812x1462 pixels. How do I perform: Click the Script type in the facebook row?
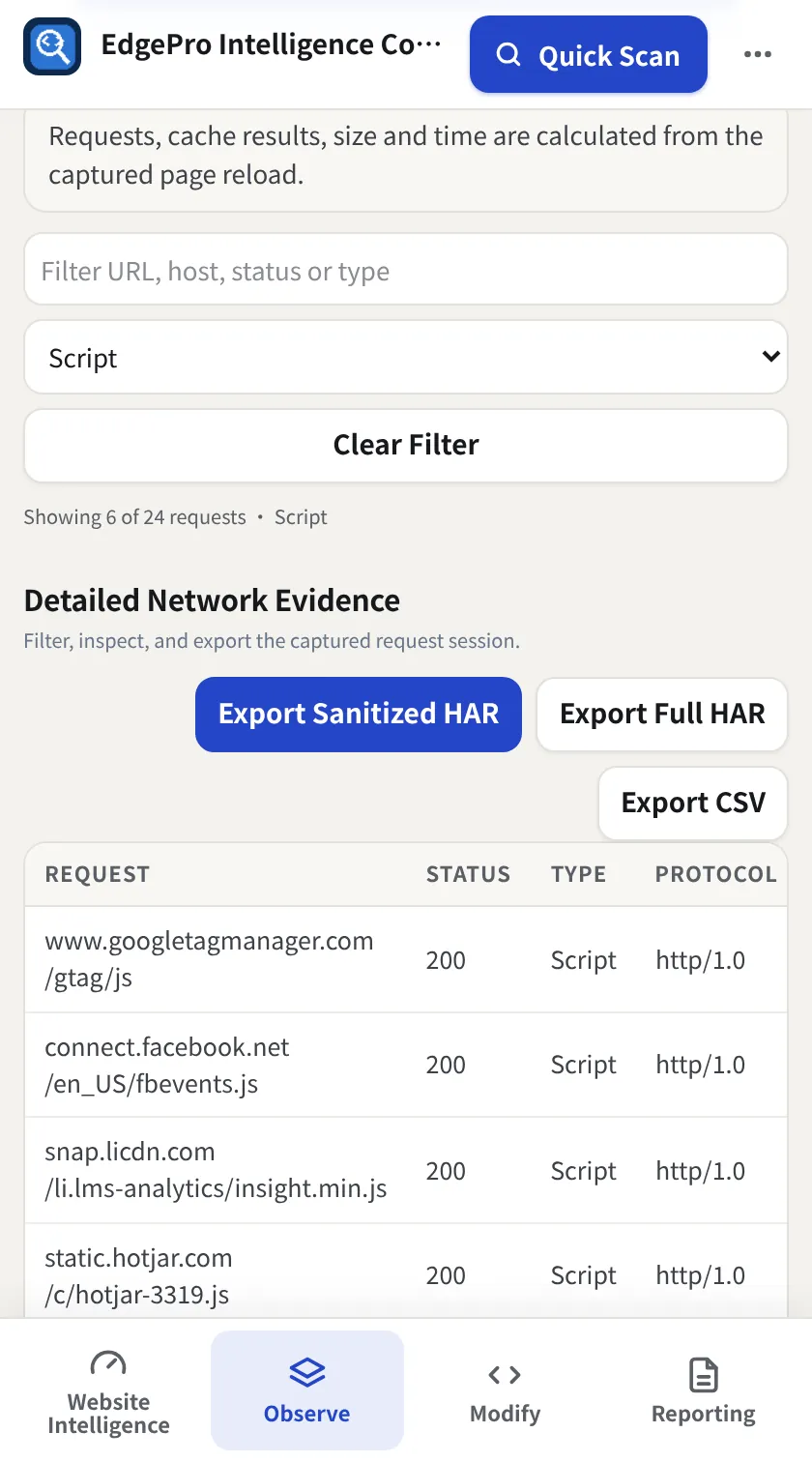pyautogui.click(x=584, y=1065)
